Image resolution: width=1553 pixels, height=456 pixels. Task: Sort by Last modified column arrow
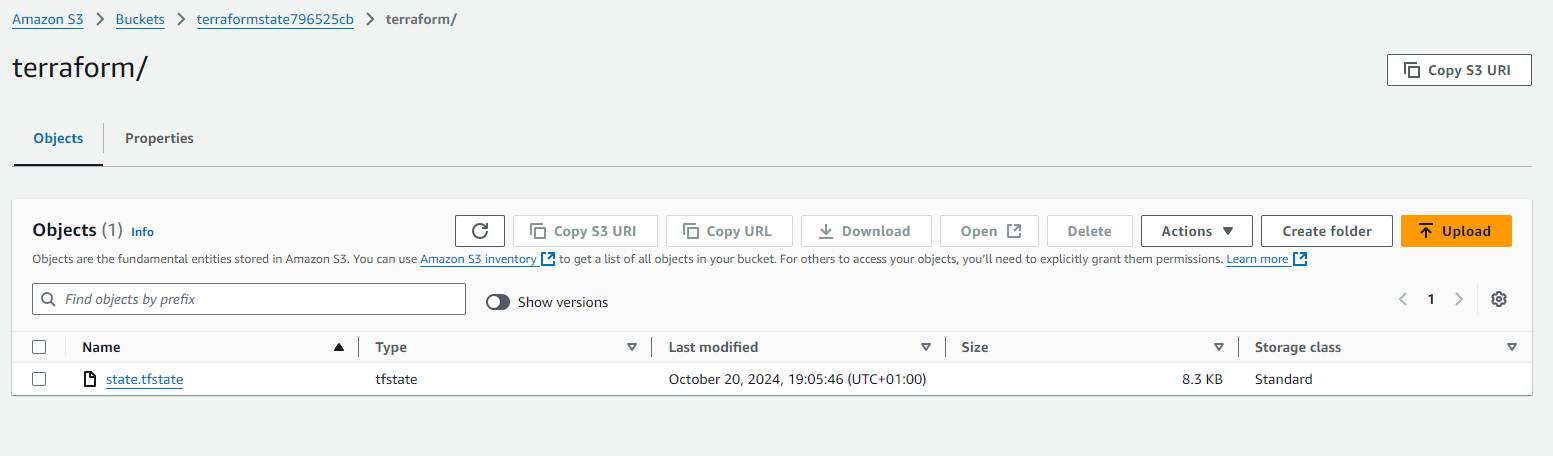[925, 347]
